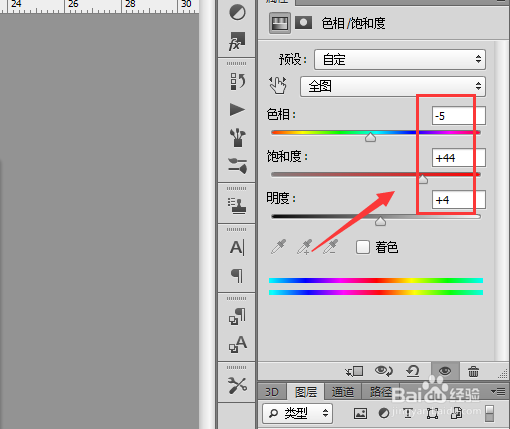The width and height of the screenshot is (510, 429).
Task: Click the lower color spectrum bar
Action: tap(376, 292)
